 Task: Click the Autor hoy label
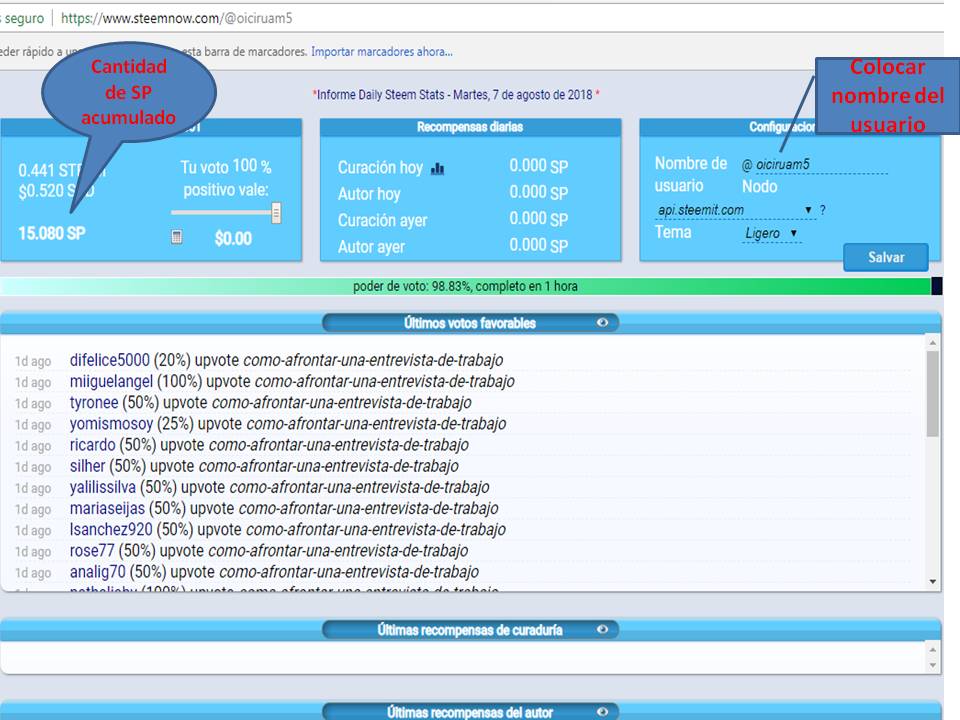(x=369, y=193)
